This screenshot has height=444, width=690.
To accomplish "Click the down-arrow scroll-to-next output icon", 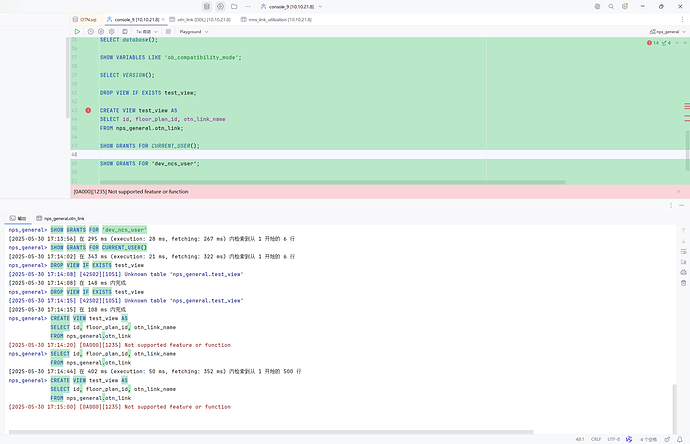I will point(683,241).
